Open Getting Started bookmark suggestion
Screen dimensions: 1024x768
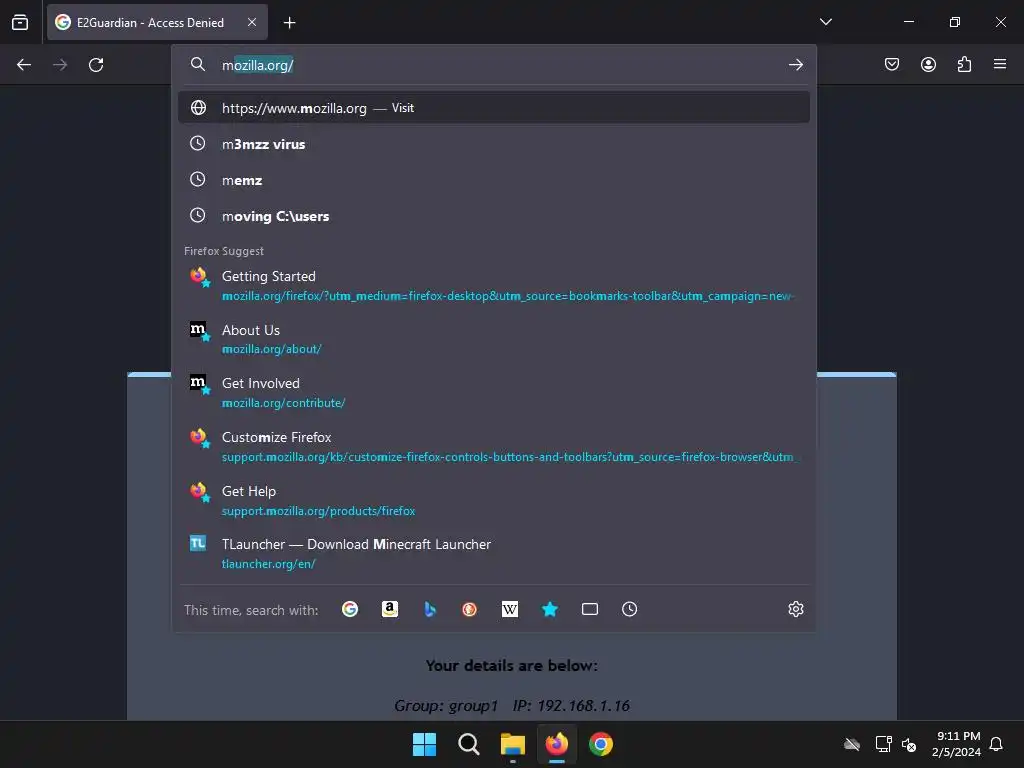(494, 285)
